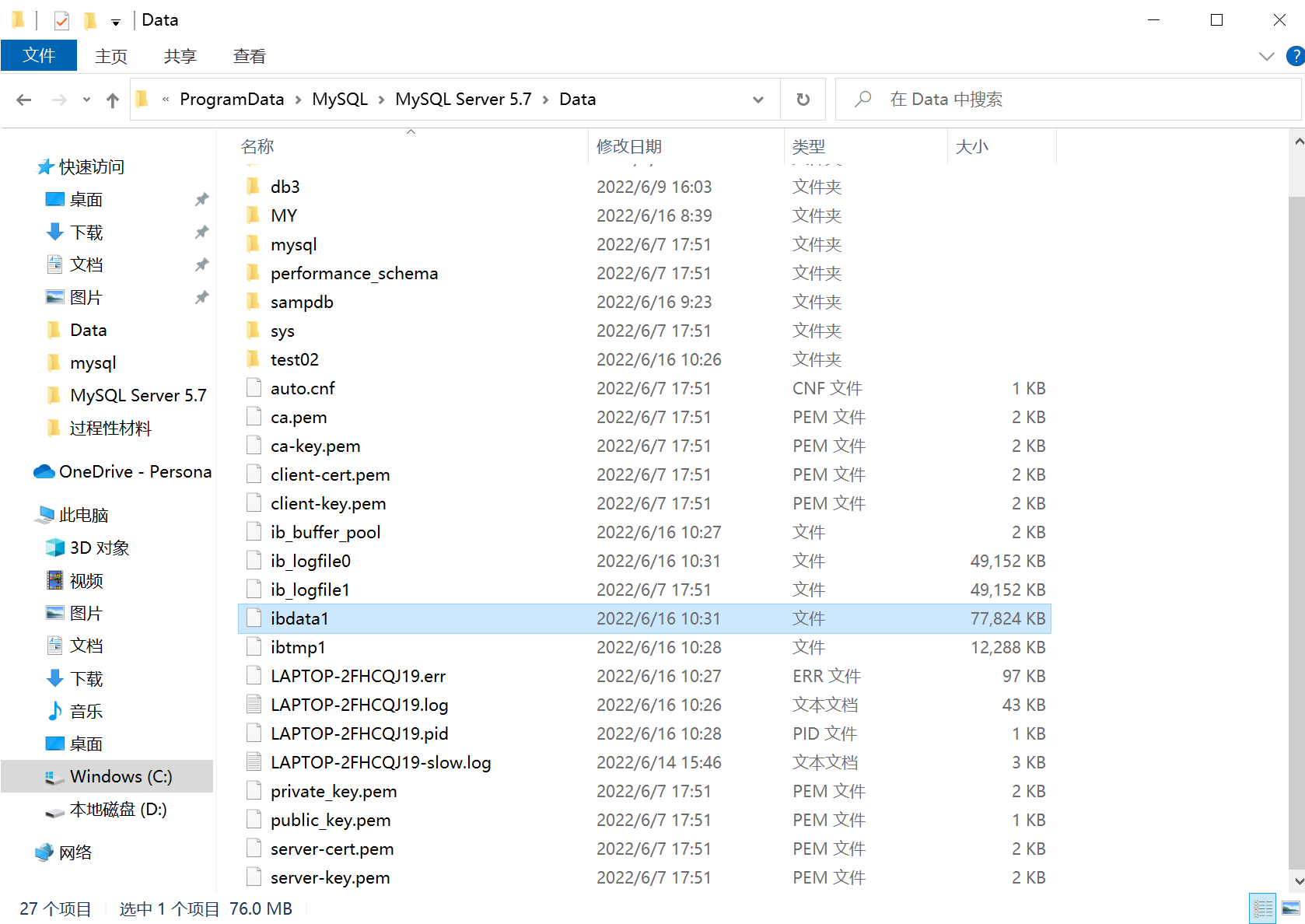Select the test02 folder icon
The image size is (1305, 924).
coord(254,359)
